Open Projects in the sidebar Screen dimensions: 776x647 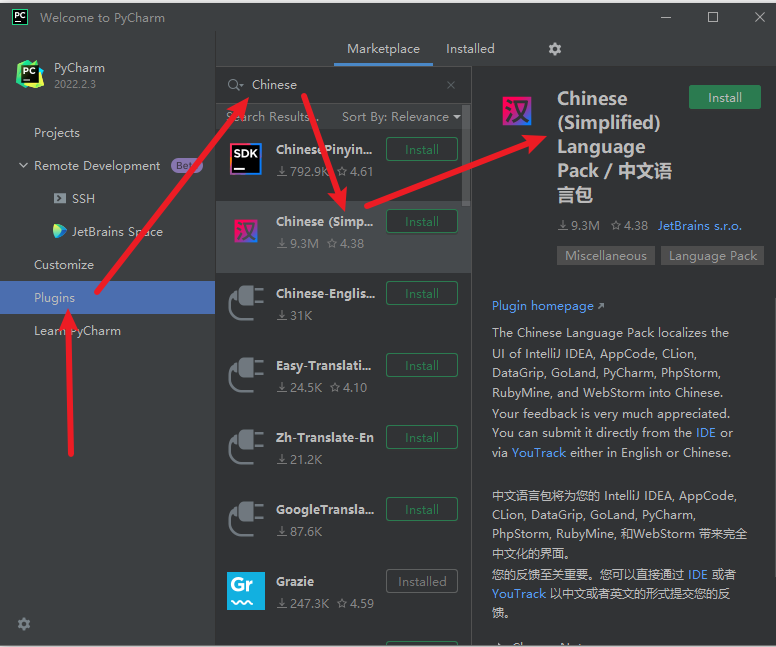[x=57, y=133]
